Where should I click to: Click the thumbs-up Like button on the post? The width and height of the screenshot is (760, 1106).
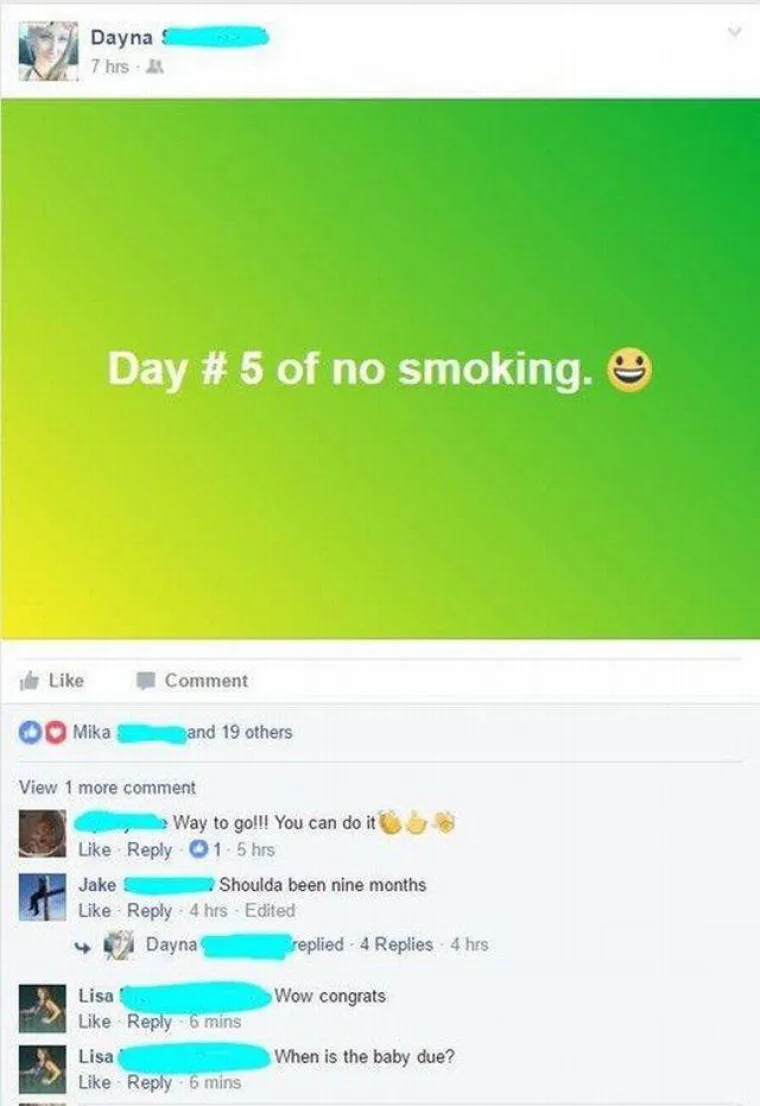pos(52,681)
